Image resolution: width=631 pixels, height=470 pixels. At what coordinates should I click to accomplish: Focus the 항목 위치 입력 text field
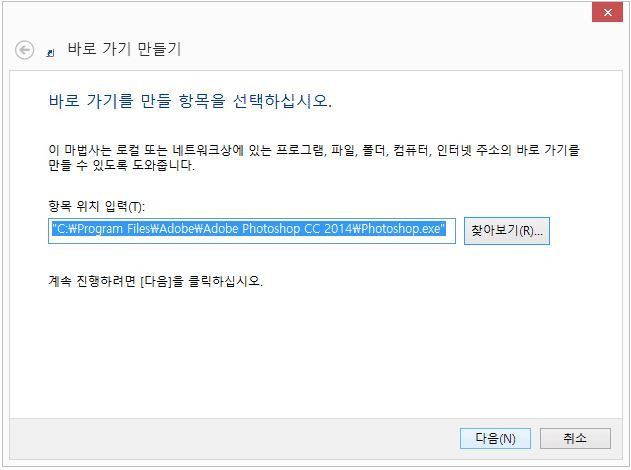tap(252, 231)
